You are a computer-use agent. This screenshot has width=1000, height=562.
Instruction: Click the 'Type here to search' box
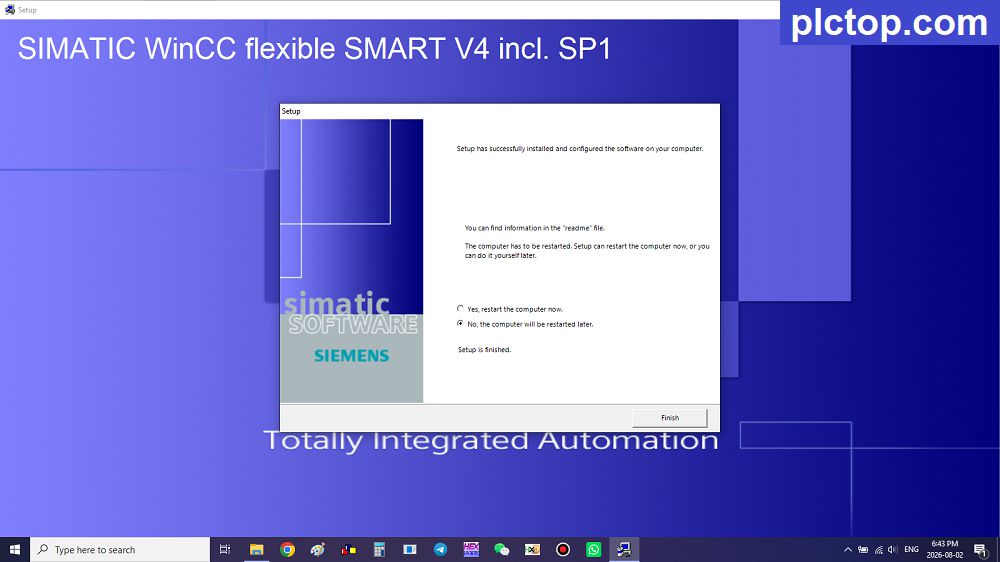click(x=120, y=549)
